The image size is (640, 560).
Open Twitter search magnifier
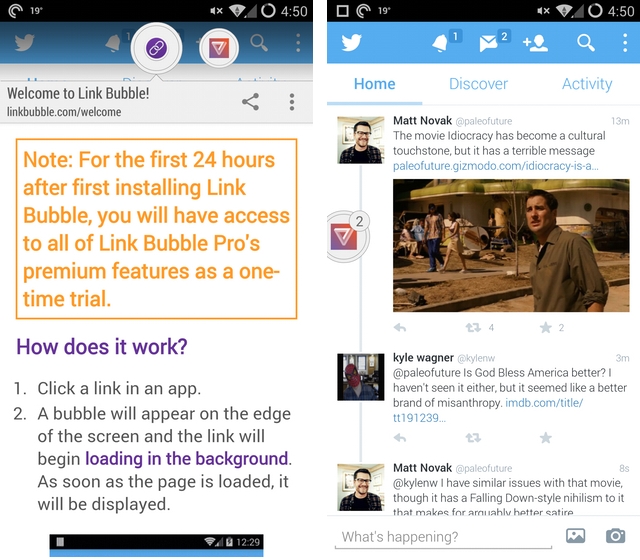click(x=586, y=43)
